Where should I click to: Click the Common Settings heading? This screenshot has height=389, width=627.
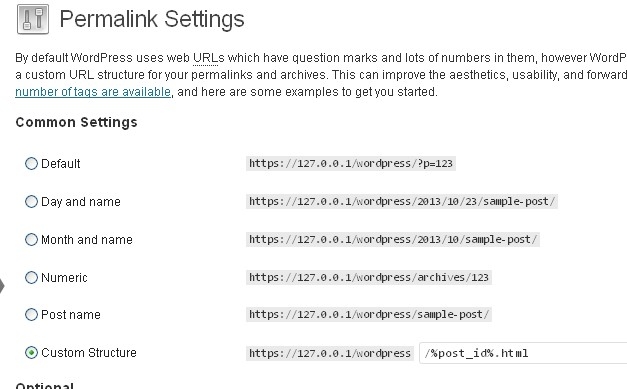[x=76, y=122]
